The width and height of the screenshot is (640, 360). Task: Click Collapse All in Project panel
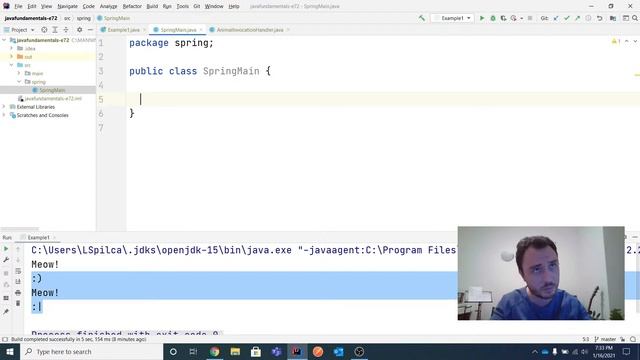(x=66, y=30)
